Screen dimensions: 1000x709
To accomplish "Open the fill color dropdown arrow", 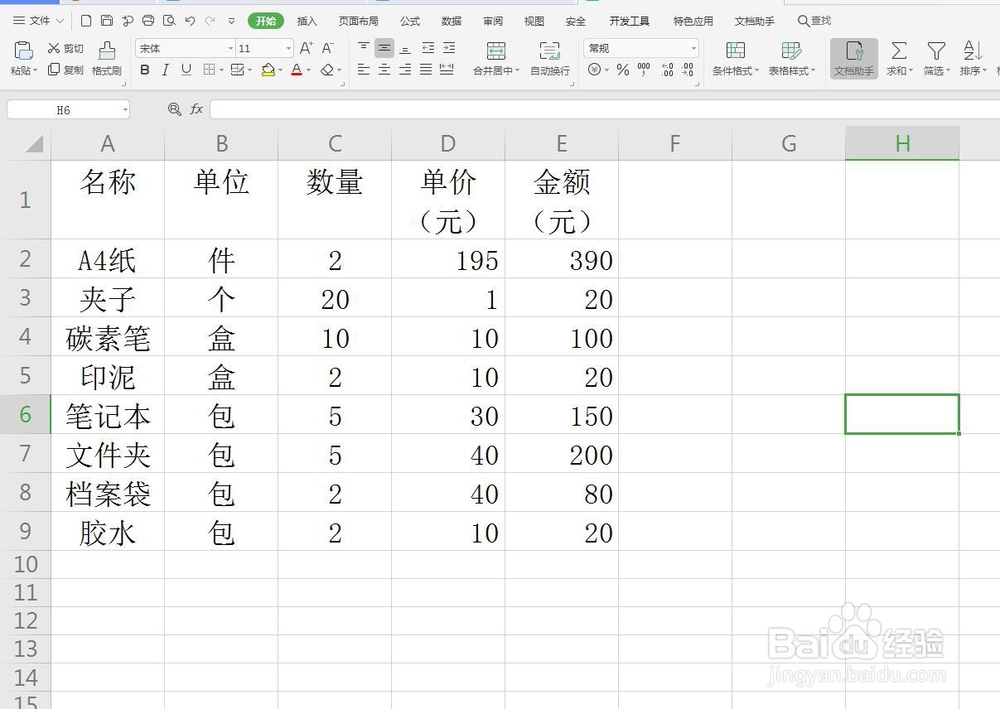I will 281,71.
